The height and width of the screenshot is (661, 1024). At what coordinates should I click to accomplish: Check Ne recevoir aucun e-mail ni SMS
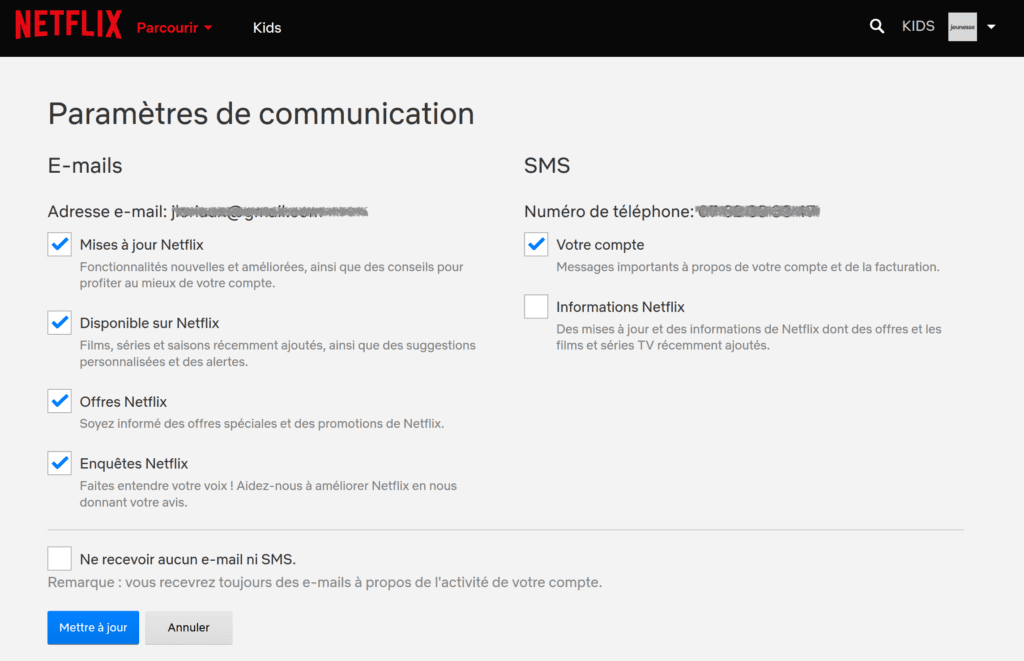(x=59, y=558)
